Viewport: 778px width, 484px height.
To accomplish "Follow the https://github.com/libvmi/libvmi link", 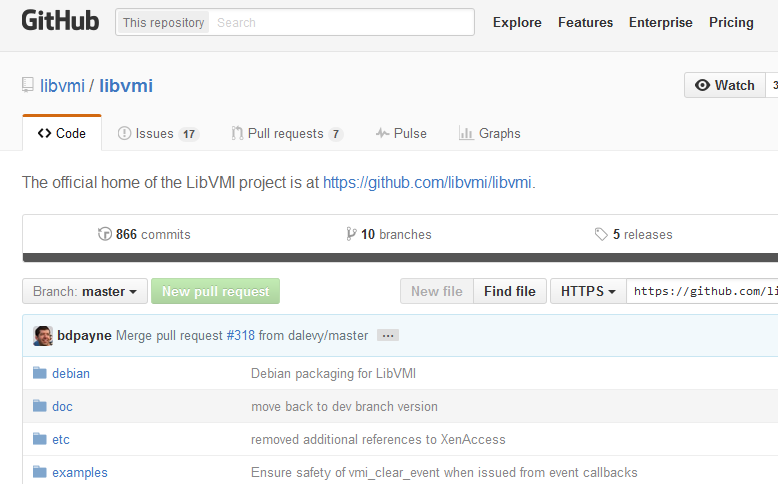I will point(427,182).
